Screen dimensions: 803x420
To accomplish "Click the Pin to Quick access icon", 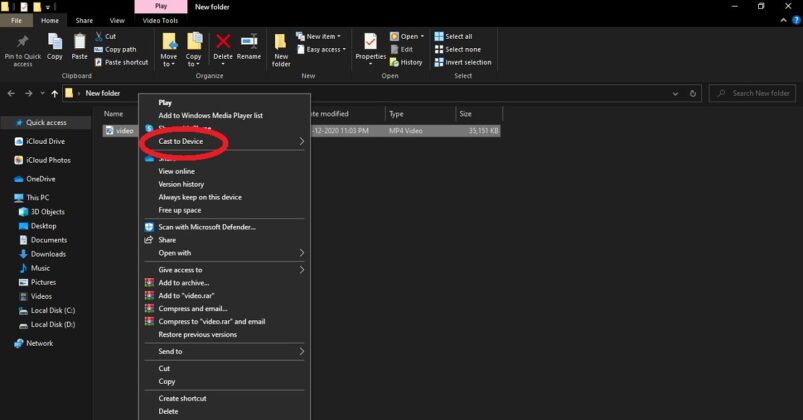I will (x=23, y=41).
